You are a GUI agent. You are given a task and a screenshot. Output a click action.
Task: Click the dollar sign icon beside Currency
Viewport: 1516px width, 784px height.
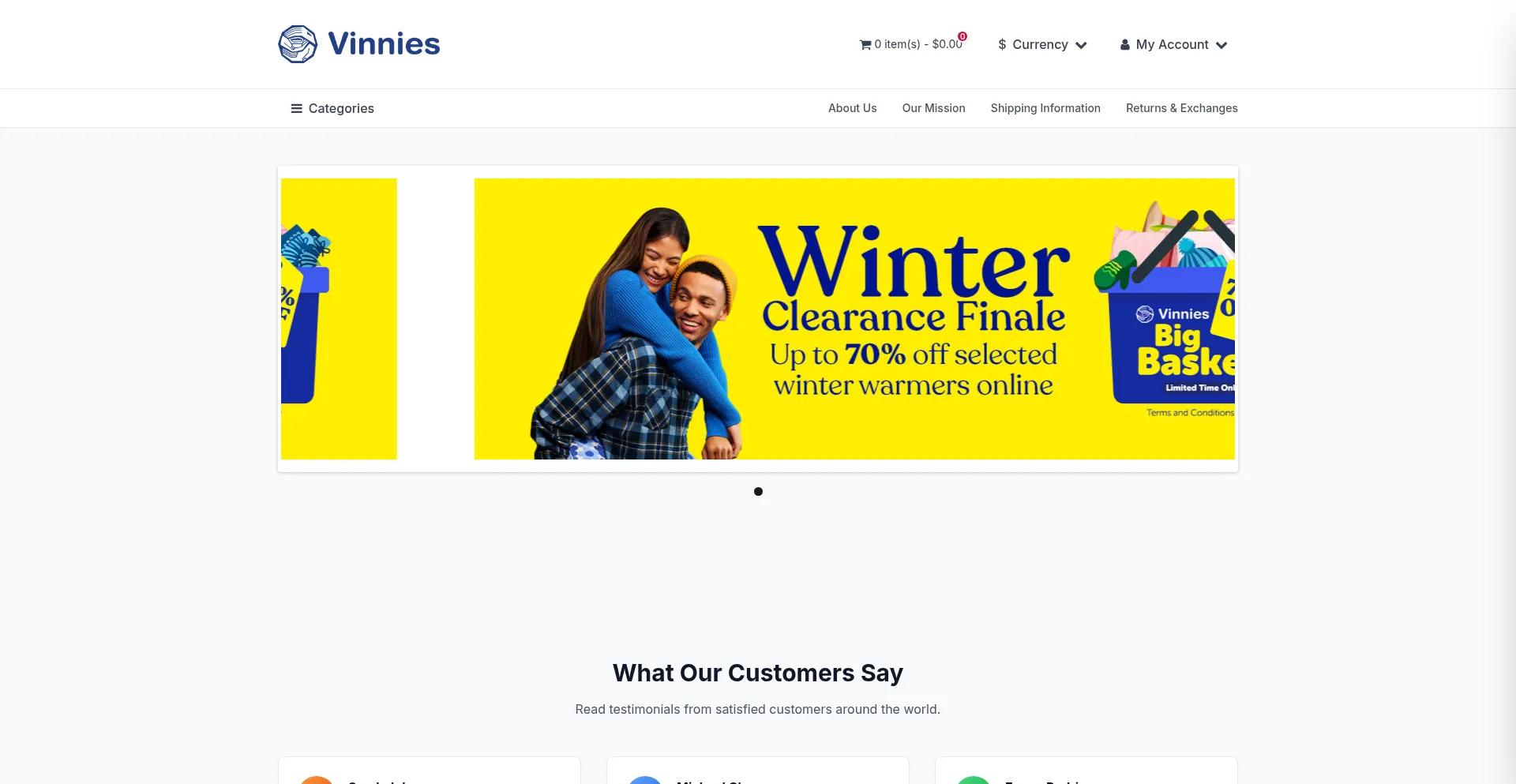tap(1002, 45)
